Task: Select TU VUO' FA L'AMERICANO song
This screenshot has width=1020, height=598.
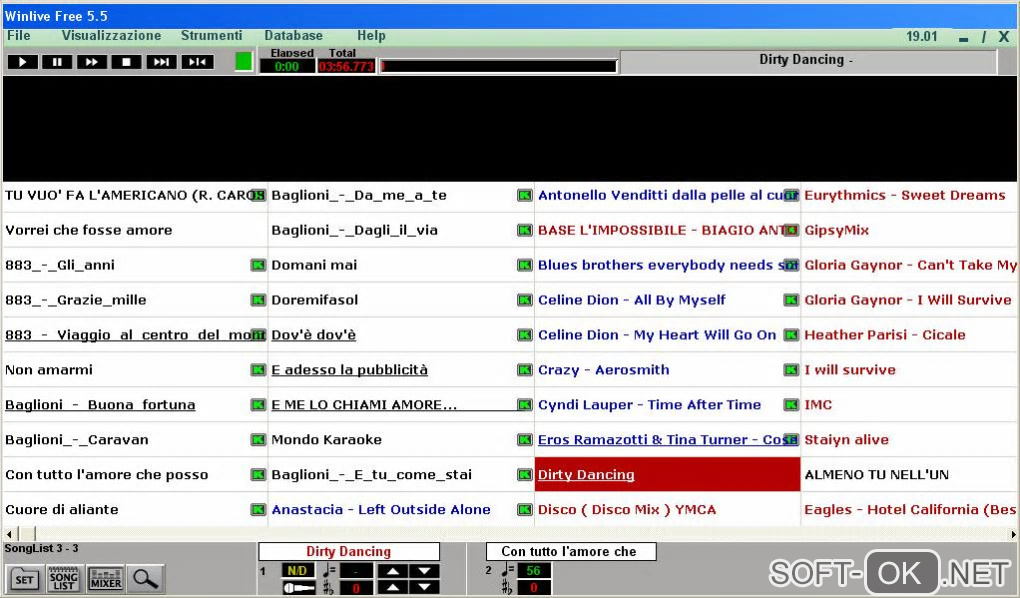Action: [x=135, y=195]
